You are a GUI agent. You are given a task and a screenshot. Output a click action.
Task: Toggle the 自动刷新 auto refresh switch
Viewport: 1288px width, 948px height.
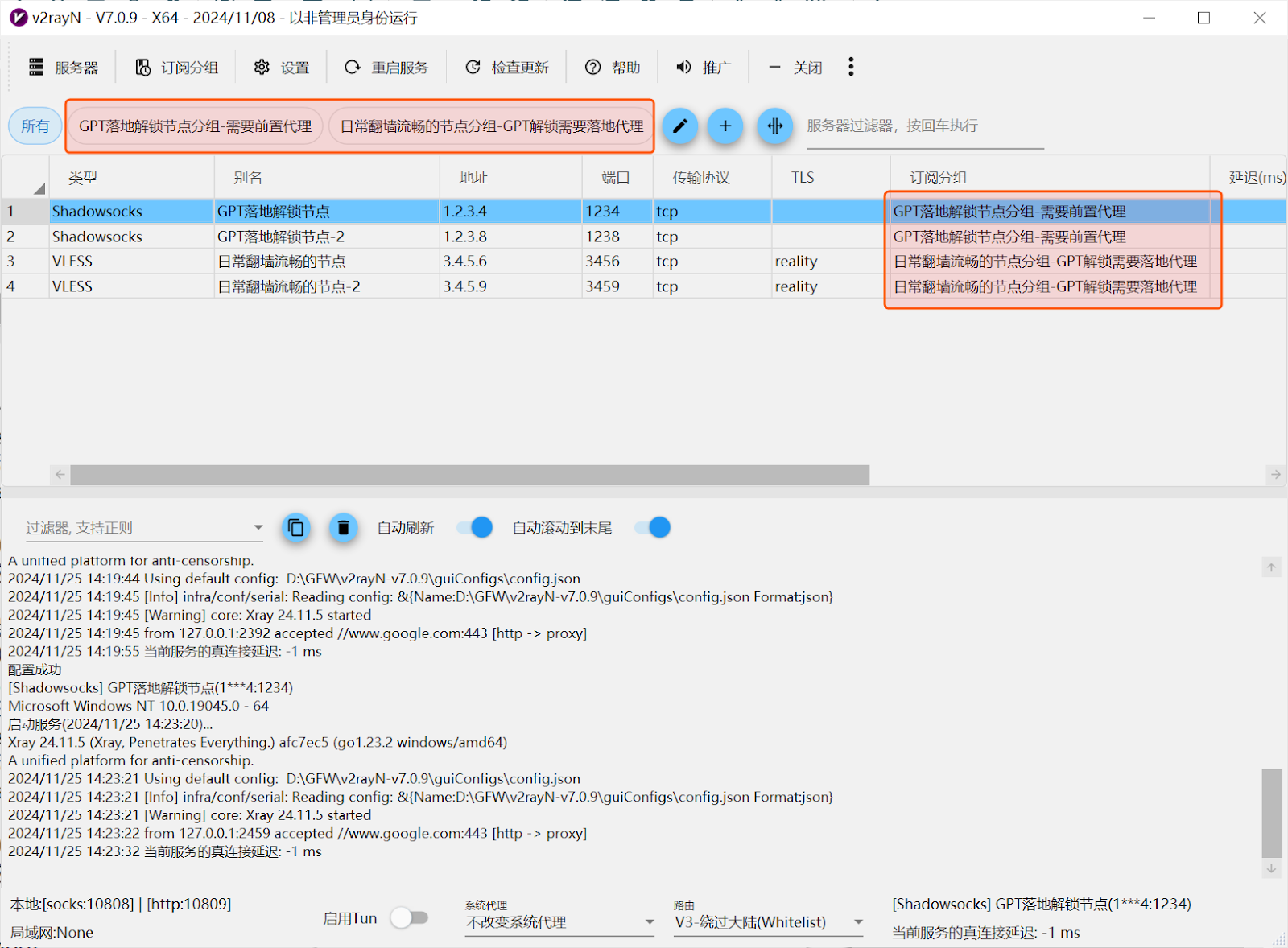(x=475, y=528)
